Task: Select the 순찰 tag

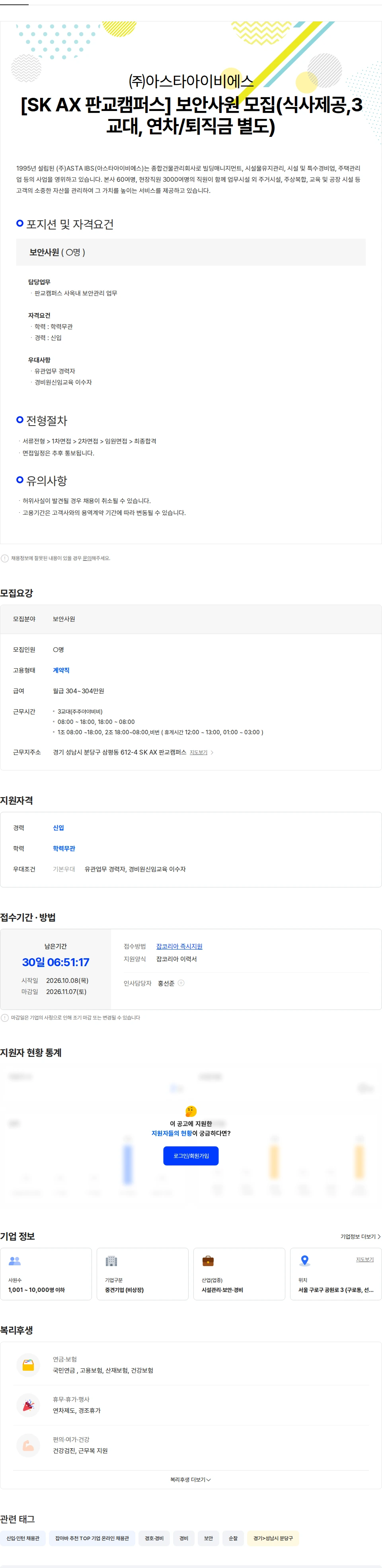Action: (x=233, y=1538)
